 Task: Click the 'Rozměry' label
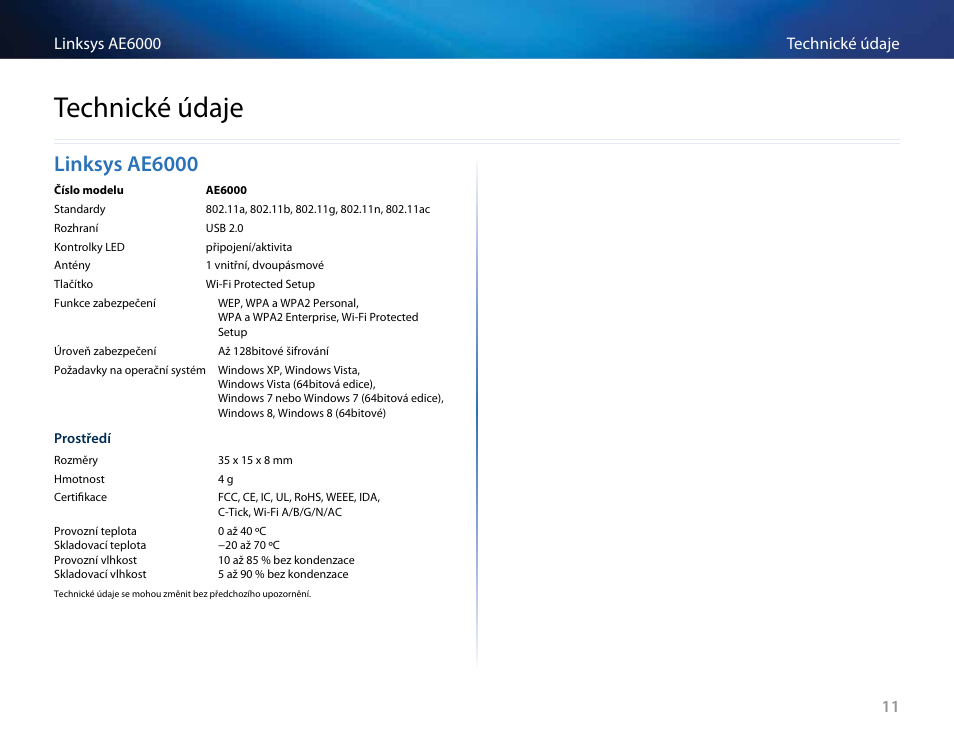[x=75, y=461]
